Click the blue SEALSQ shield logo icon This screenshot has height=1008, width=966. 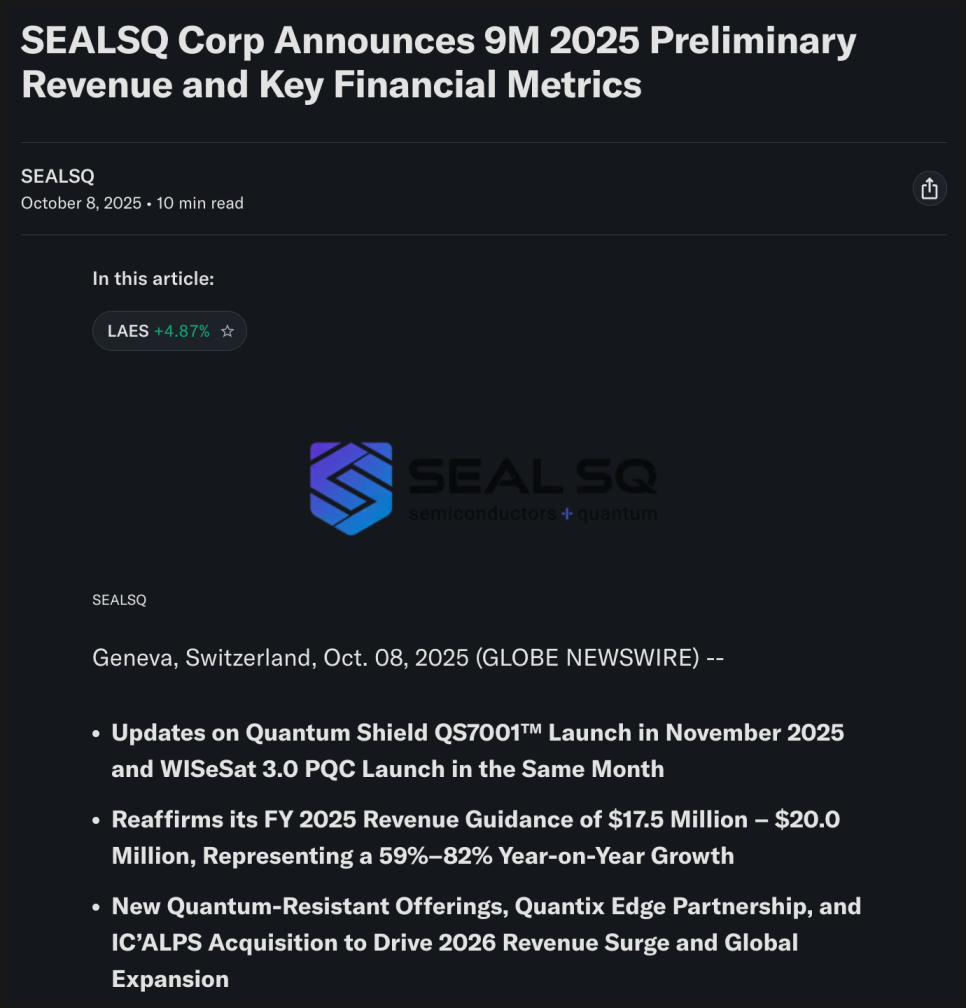tap(350, 488)
